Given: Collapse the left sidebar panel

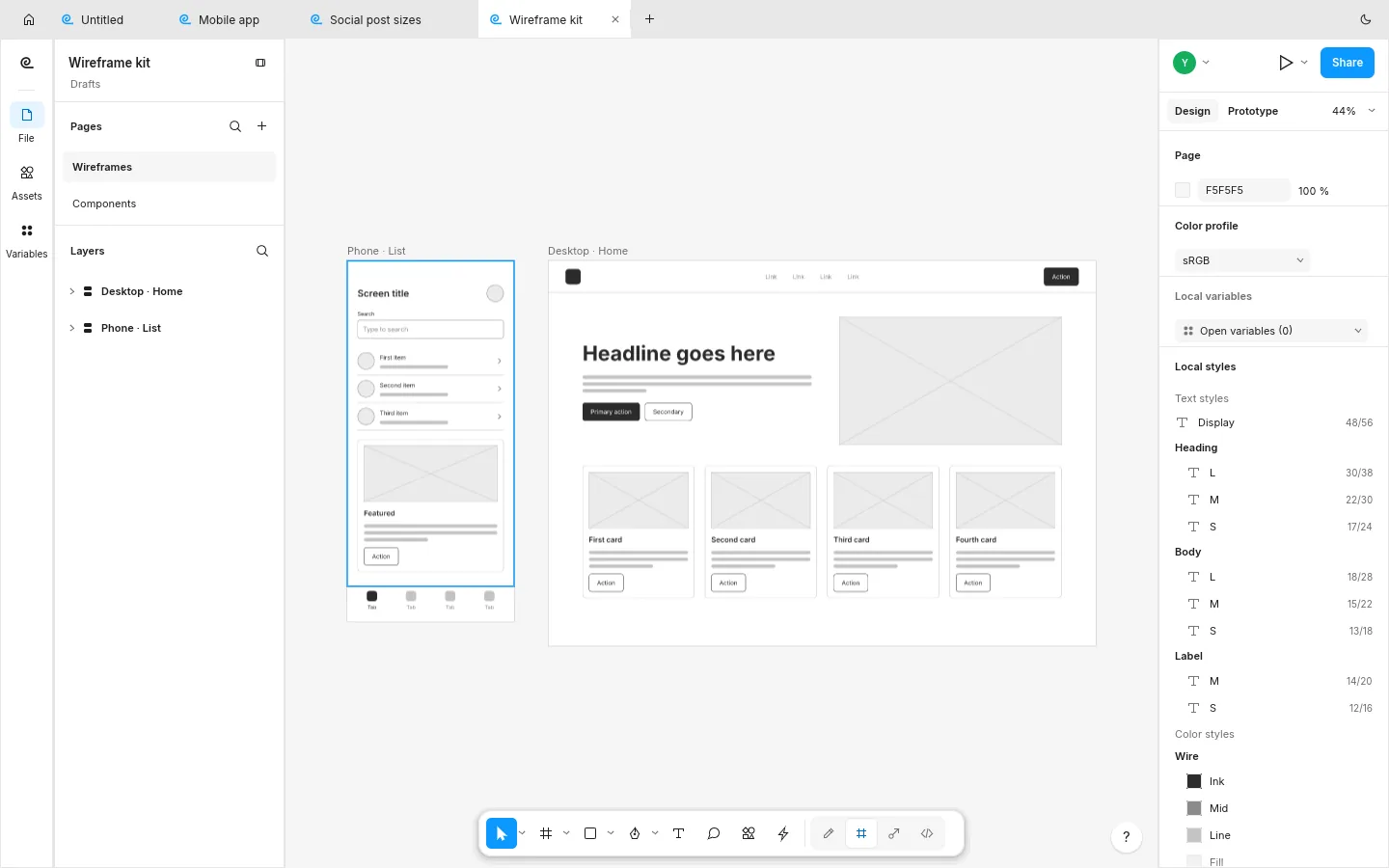Looking at the screenshot, I should (260, 63).
